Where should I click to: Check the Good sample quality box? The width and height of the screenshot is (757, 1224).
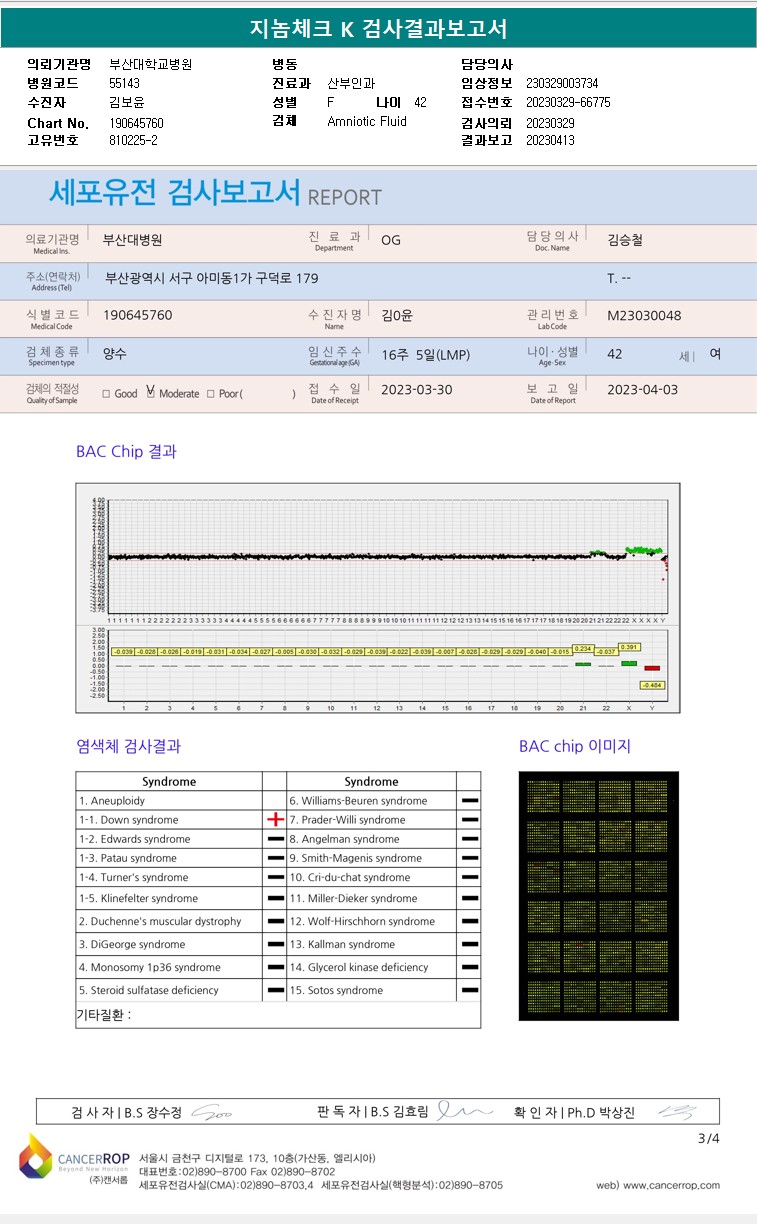click(106, 394)
